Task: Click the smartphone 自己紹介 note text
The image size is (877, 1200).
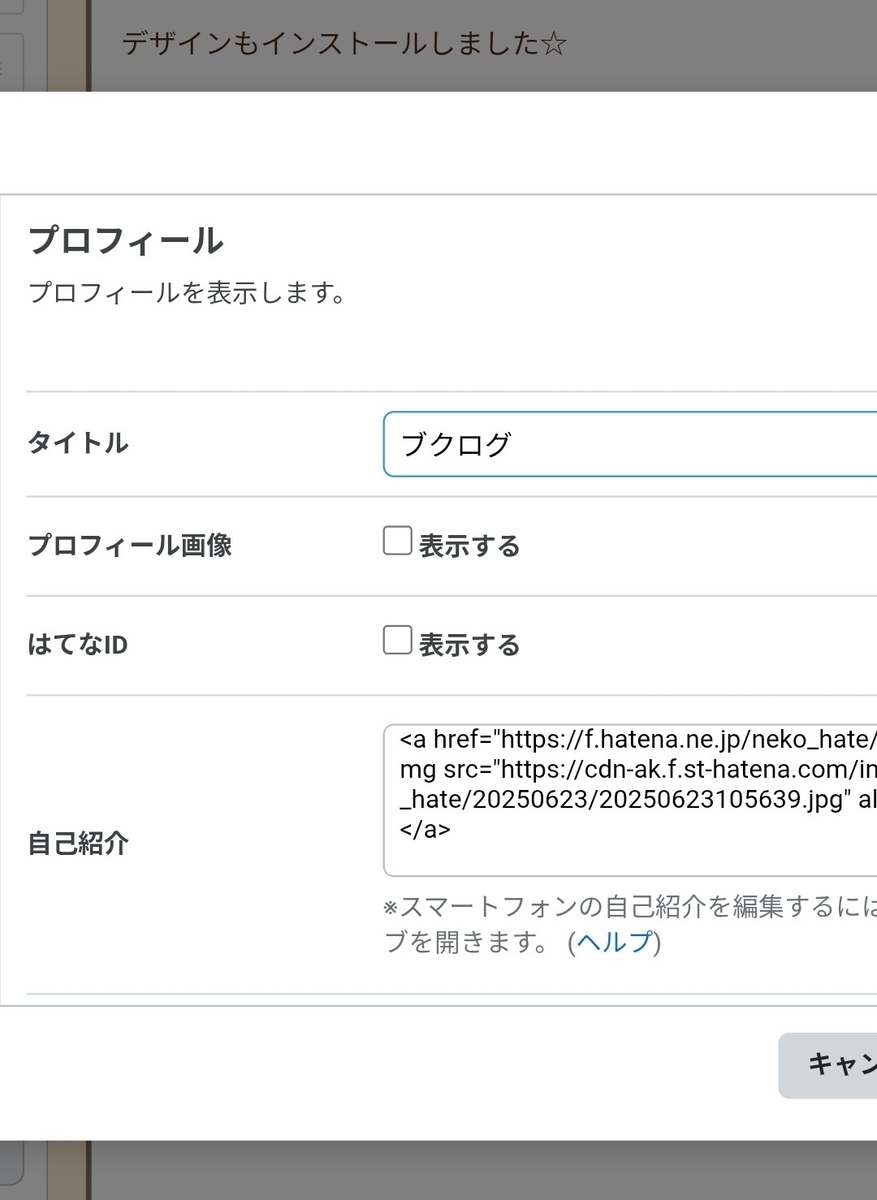Action: pos(630,908)
